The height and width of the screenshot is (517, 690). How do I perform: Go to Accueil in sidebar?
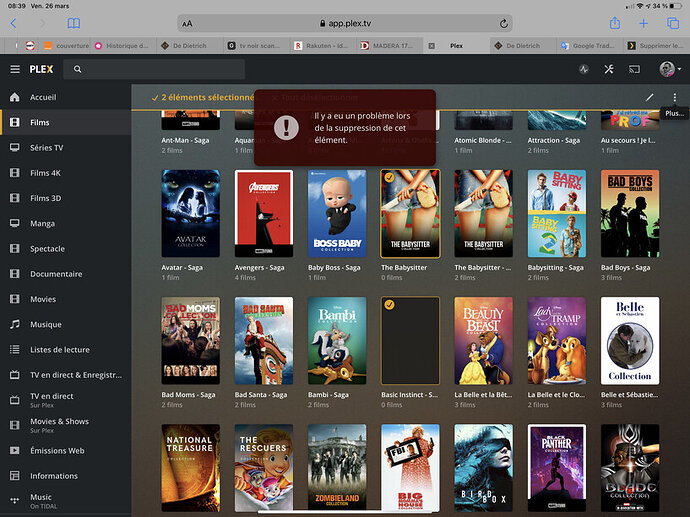[x=66, y=97]
